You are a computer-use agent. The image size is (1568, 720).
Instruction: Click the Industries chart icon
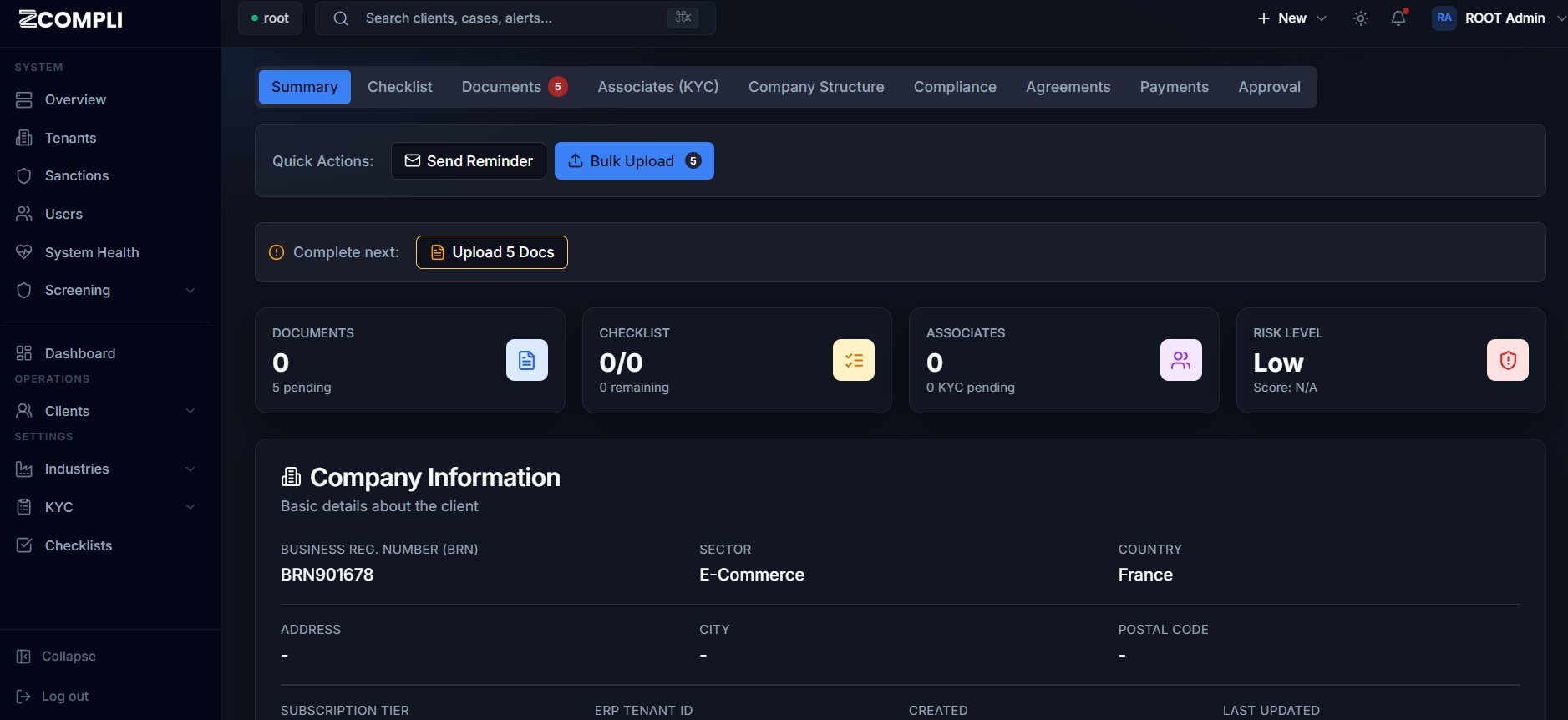tap(24, 469)
